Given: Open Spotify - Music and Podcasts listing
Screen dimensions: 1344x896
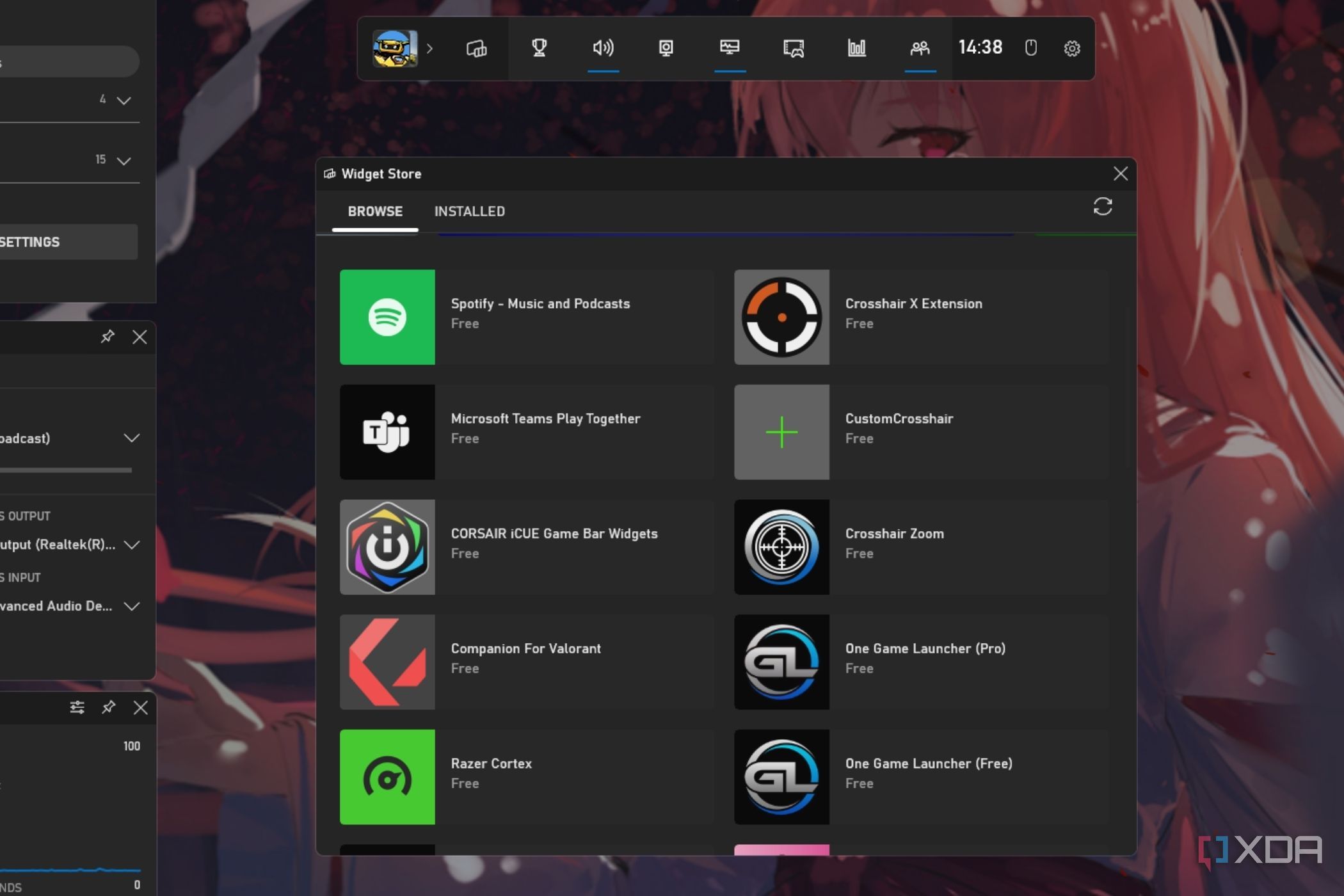Looking at the screenshot, I should pos(527,317).
